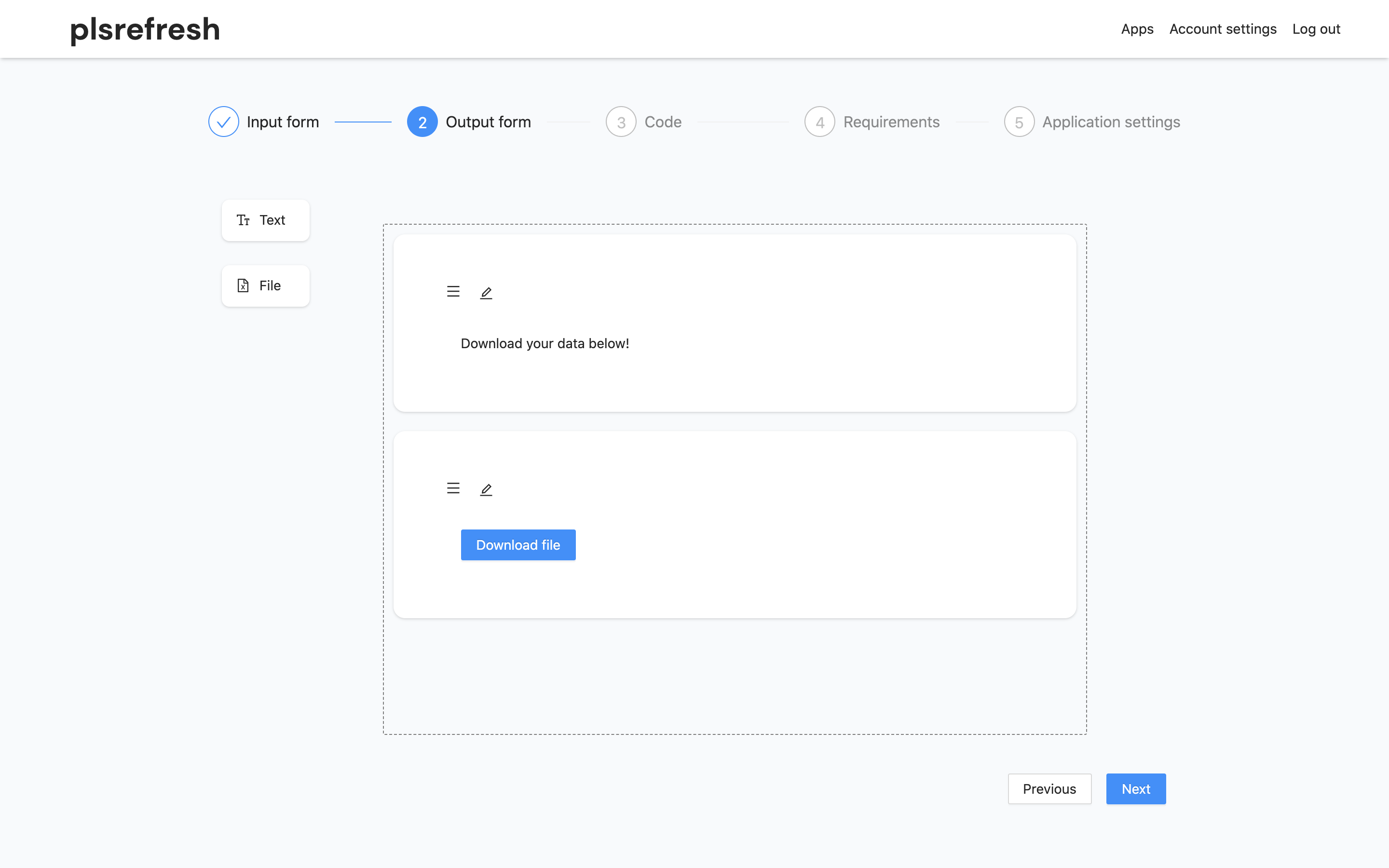
Task: Go to step 3 Code
Action: pyautogui.click(x=662, y=122)
